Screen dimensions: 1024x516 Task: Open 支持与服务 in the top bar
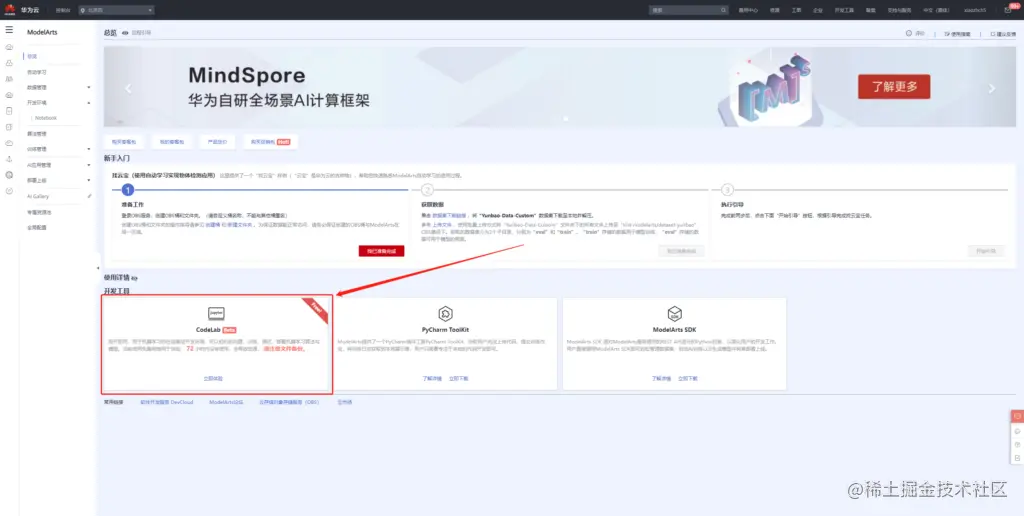[899, 10]
